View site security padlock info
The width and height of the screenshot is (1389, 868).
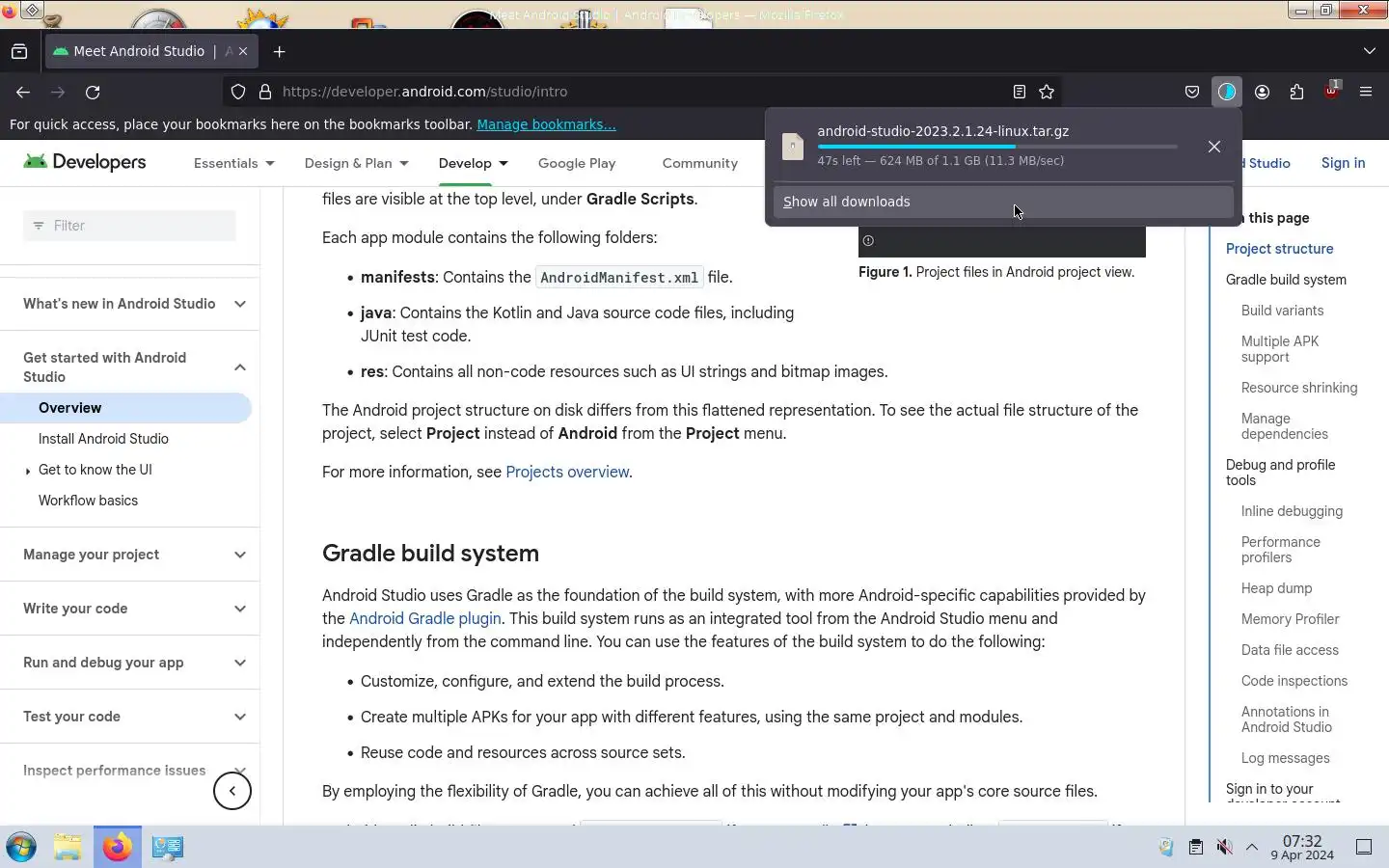(x=265, y=92)
